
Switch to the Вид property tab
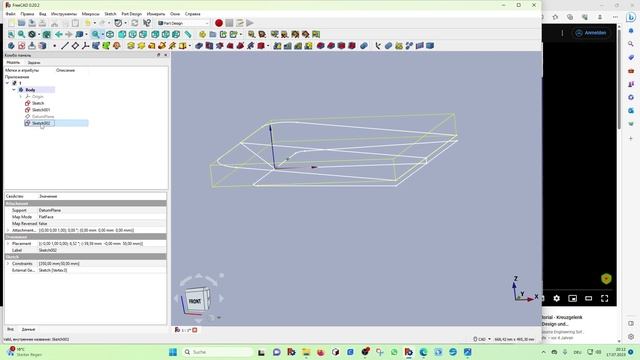click(x=10, y=329)
